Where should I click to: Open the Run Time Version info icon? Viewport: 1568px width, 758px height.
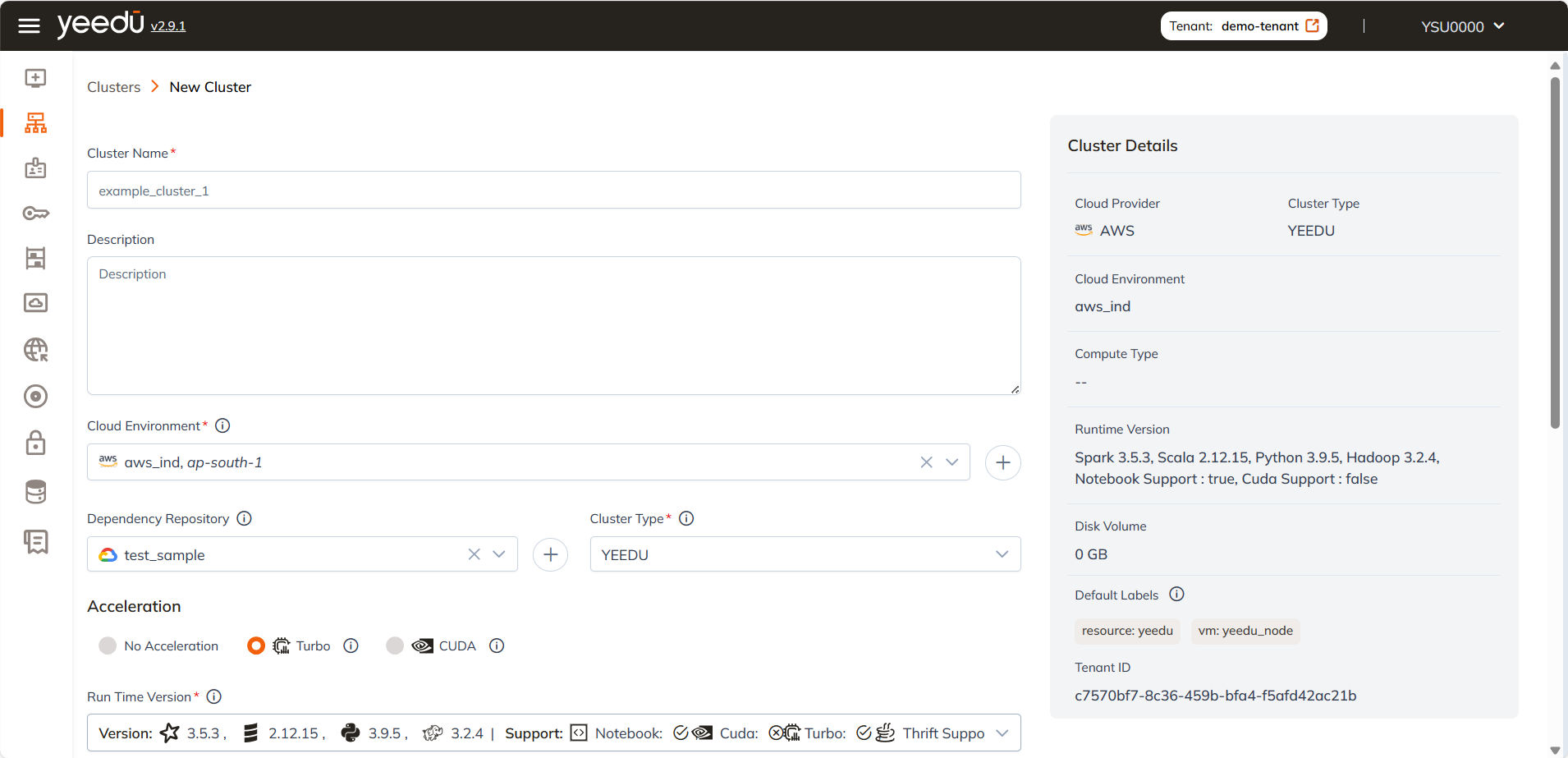[x=213, y=696]
